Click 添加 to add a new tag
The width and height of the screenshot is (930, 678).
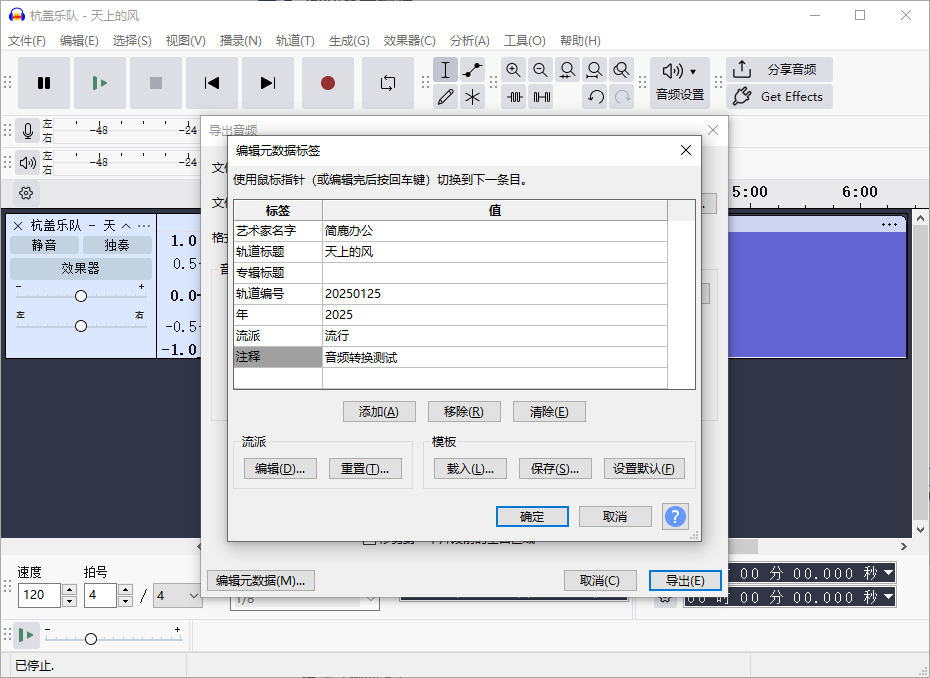[x=379, y=411]
